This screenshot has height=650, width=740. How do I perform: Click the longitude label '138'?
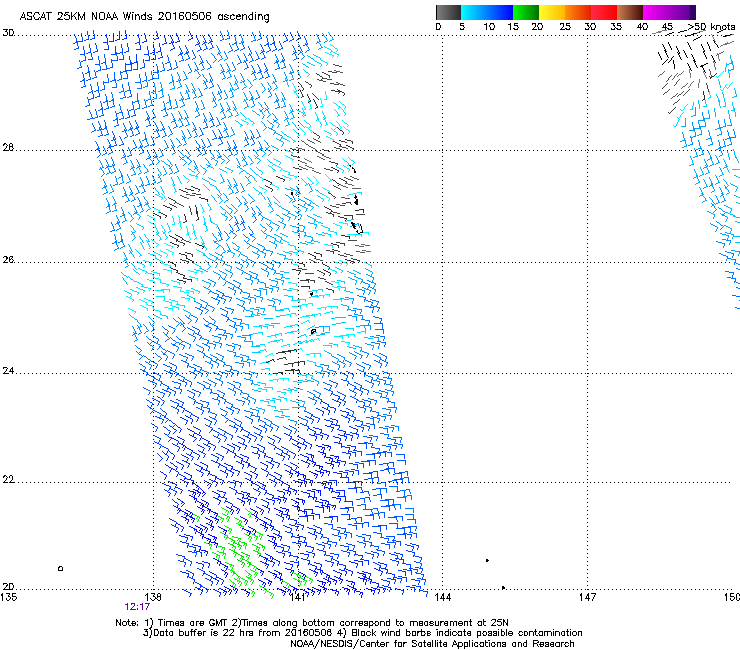click(x=153, y=597)
